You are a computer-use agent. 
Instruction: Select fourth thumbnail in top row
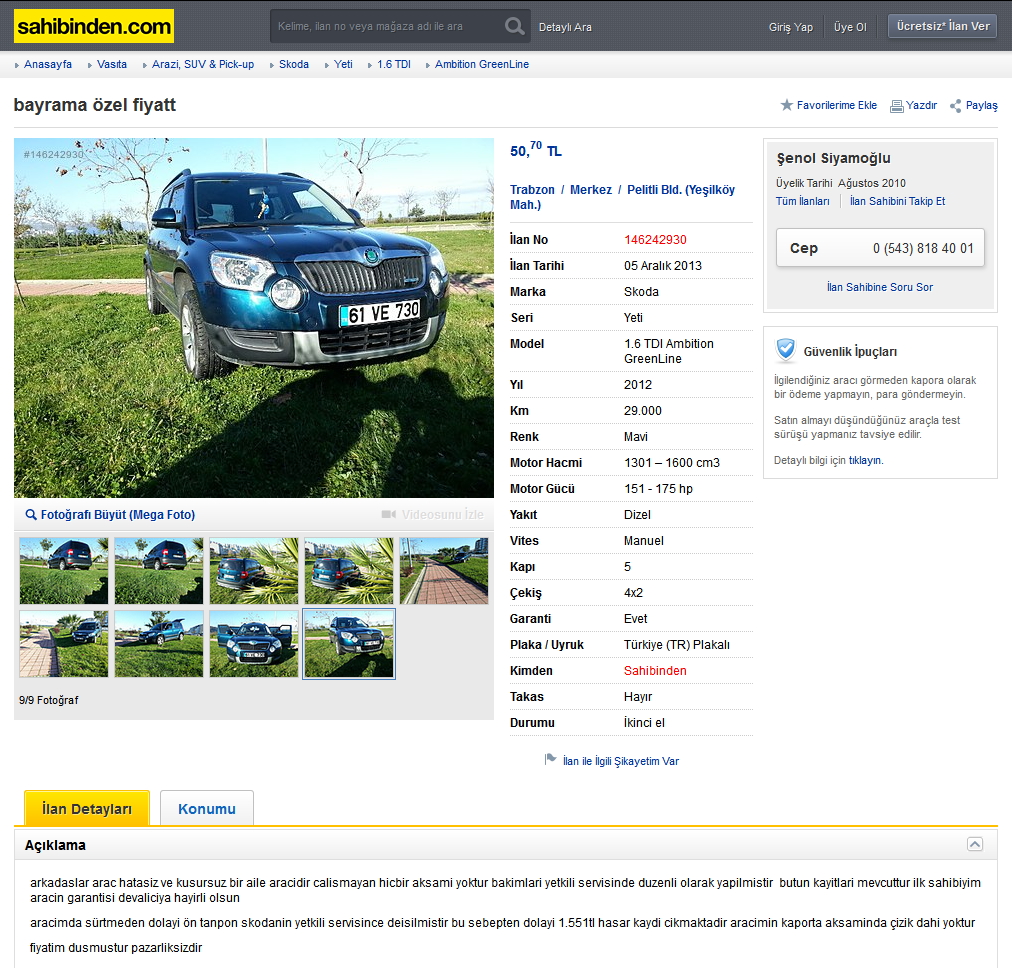point(349,571)
